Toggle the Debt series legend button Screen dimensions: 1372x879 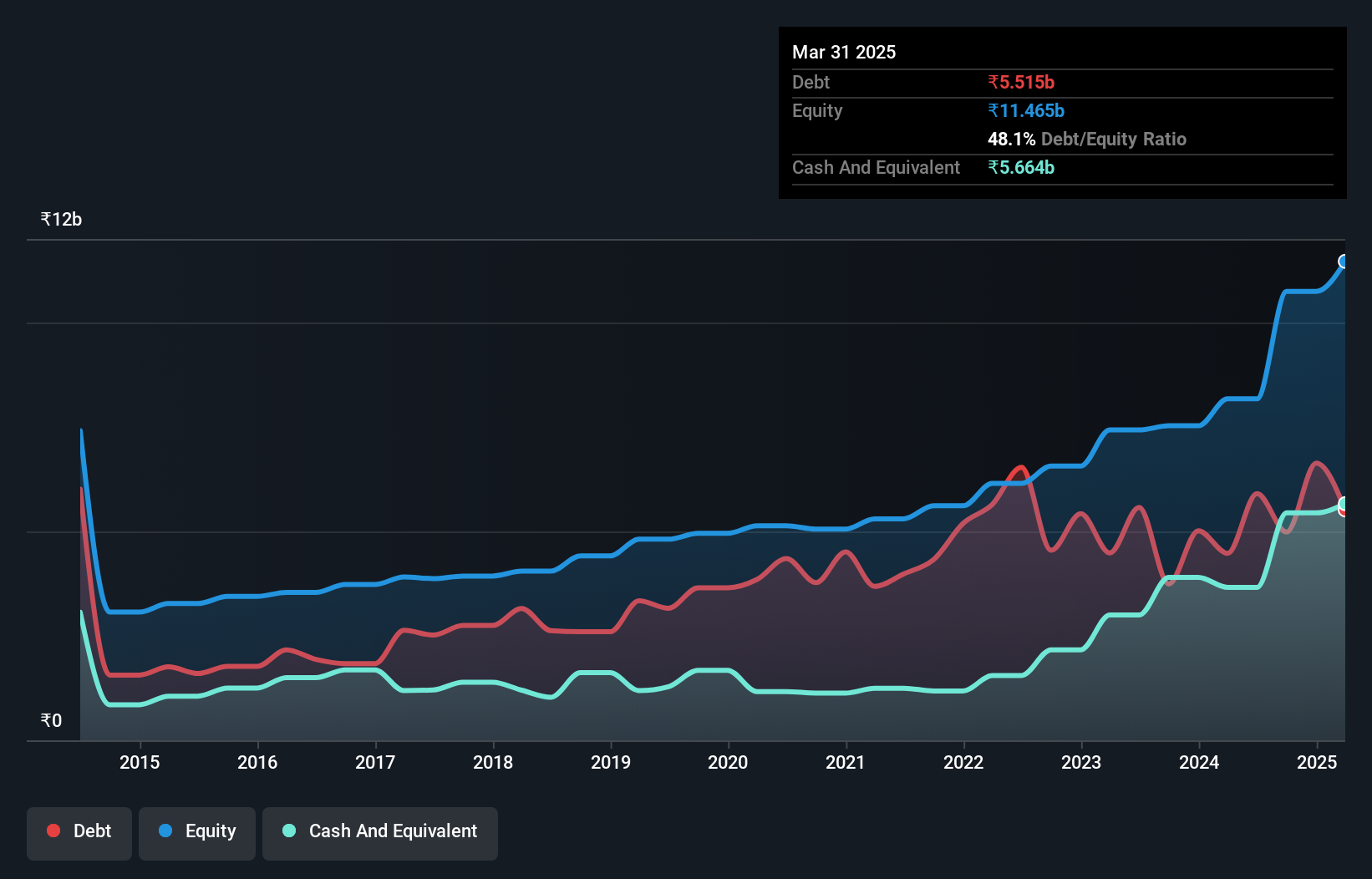tap(79, 833)
